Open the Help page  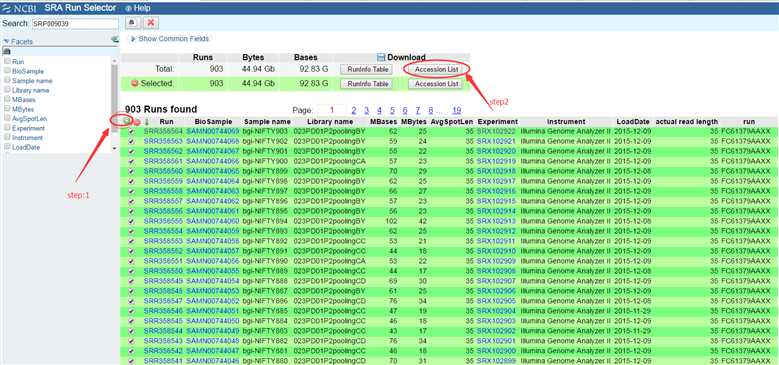click(x=138, y=8)
